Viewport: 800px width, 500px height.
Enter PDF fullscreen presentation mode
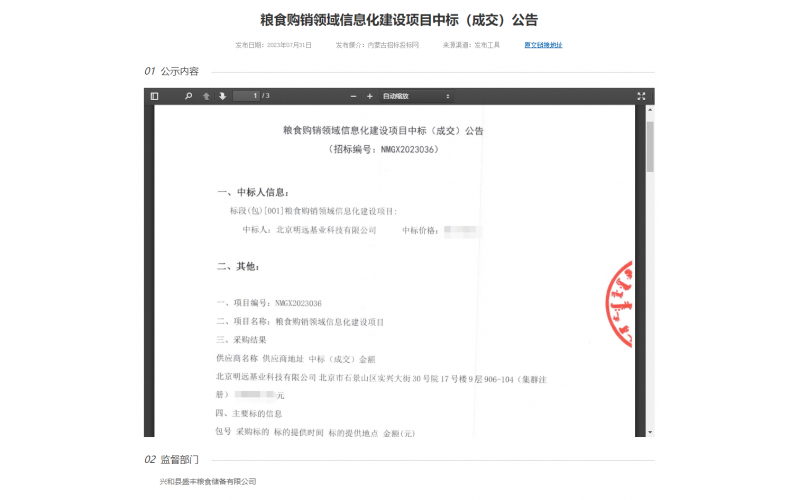pos(641,96)
